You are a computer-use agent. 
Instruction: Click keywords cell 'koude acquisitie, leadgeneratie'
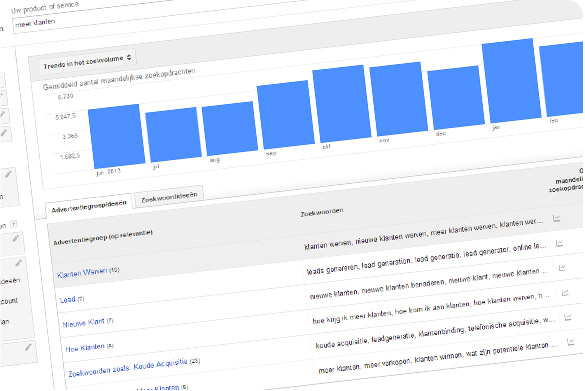(435, 333)
